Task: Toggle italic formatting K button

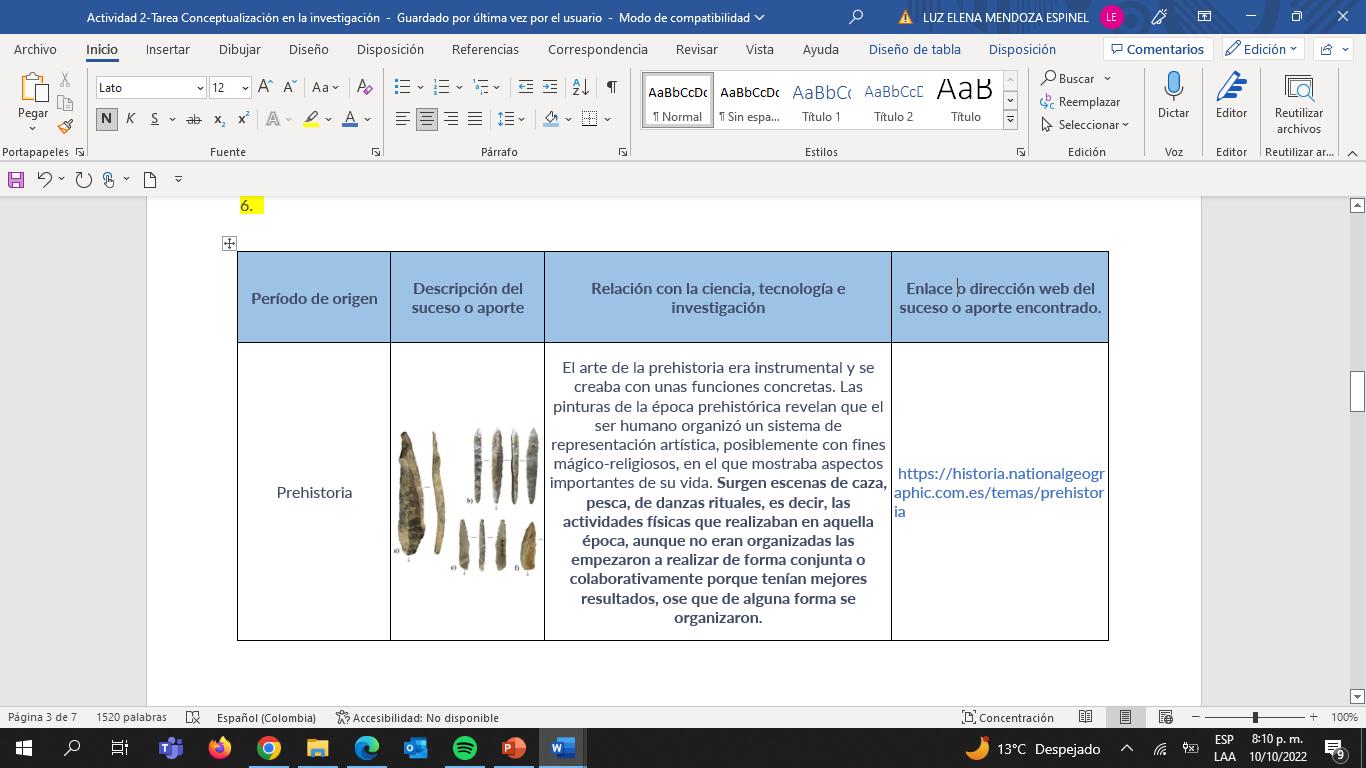Action: 130,119
